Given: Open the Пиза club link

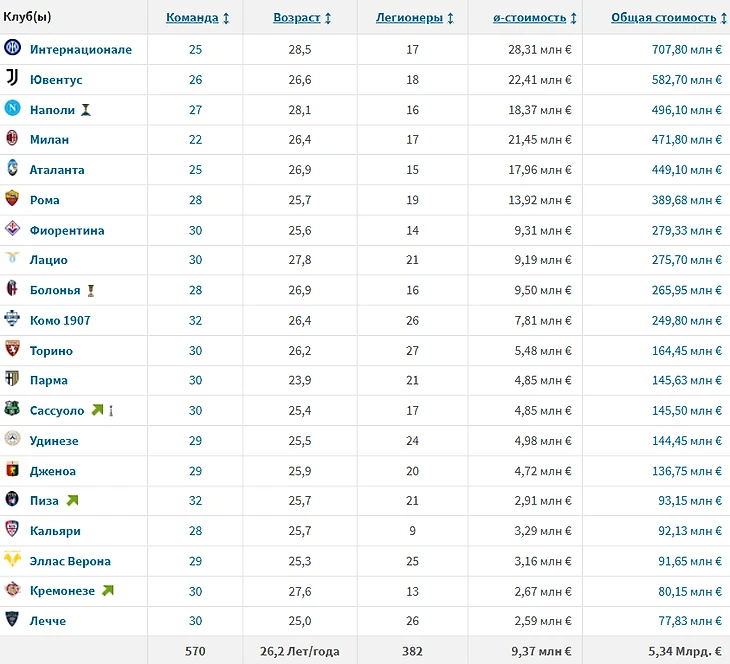Looking at the screenshot, I should click(44, 501).
